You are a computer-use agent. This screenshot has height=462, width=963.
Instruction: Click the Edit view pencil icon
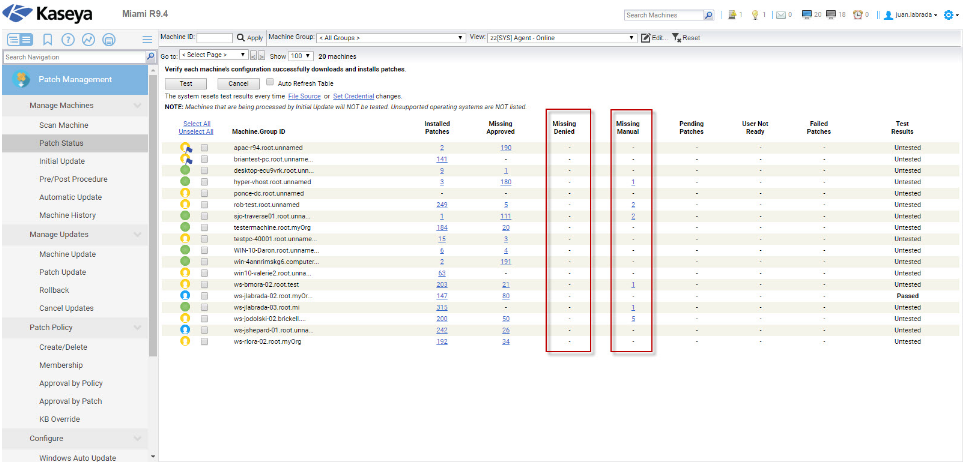[645, 38]
